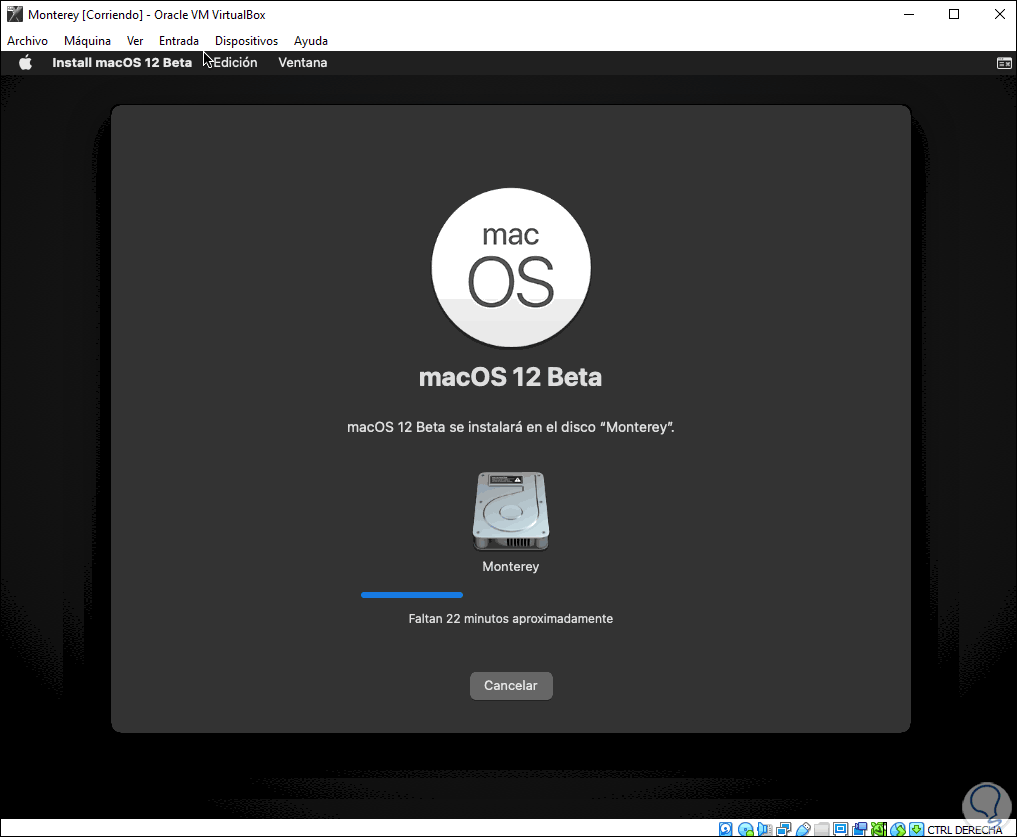Maximize the VirtualBox window
1017x837 pixels.
click(x=954, y=14)
